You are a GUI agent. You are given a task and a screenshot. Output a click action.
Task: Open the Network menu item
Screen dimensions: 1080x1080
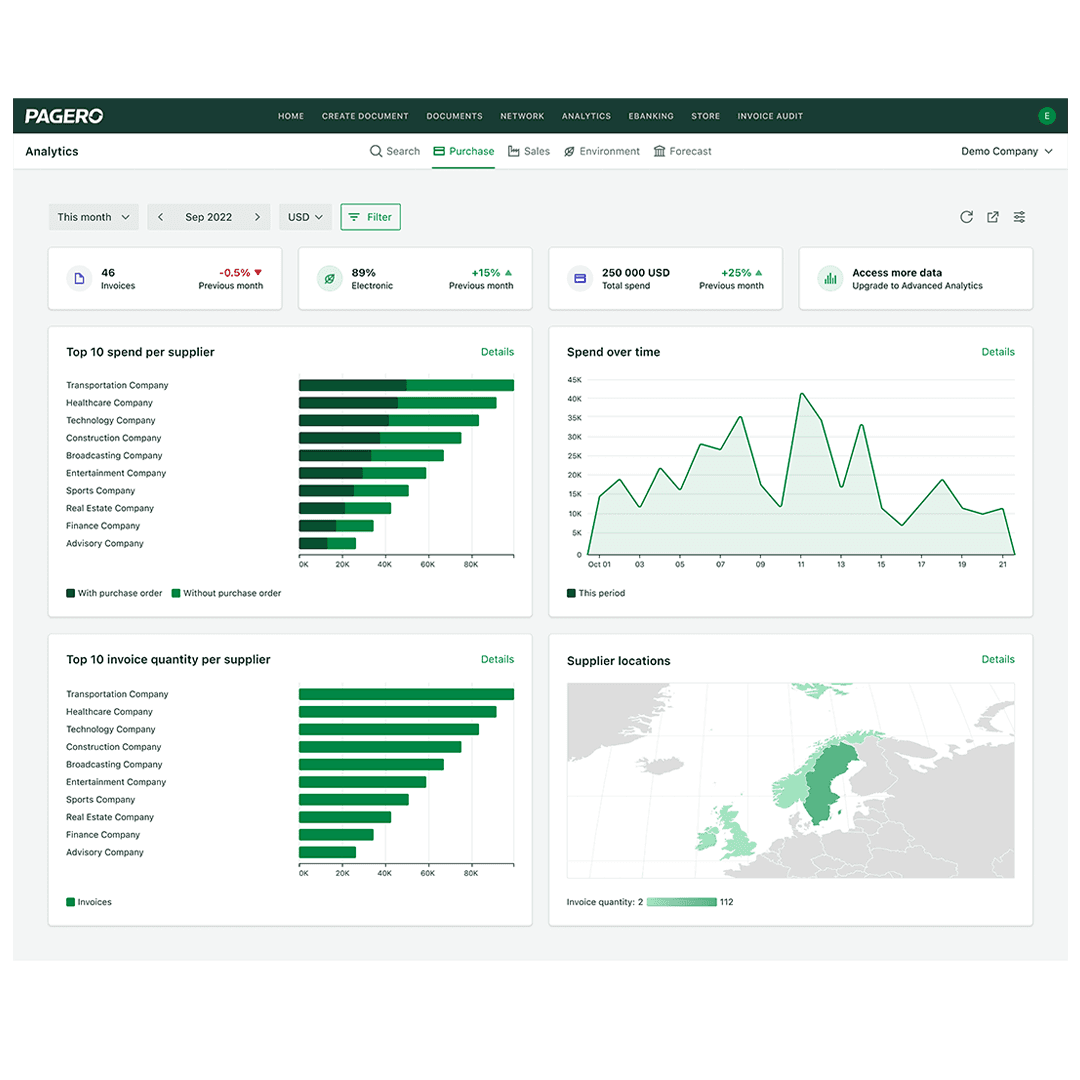click(x=522, y=116)
